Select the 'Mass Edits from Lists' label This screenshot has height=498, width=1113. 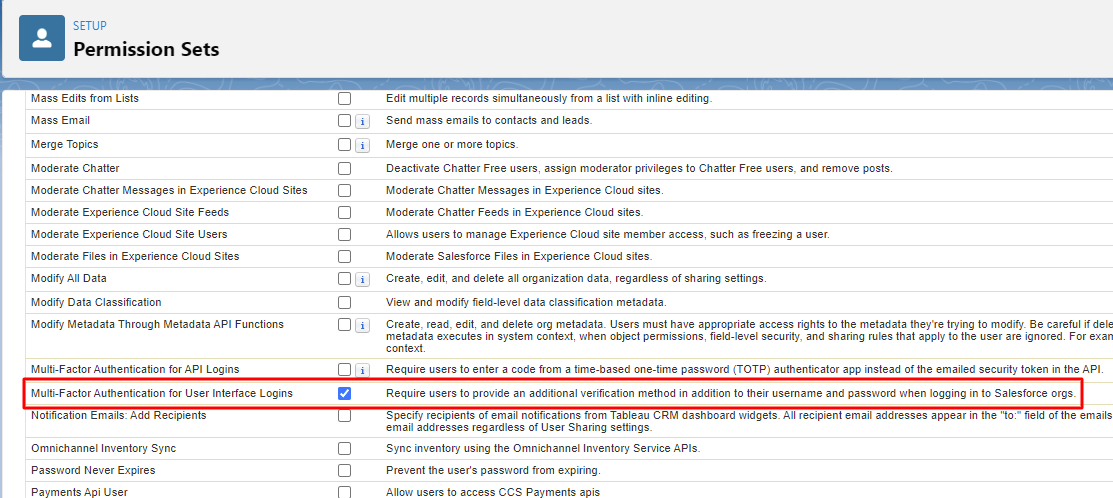click(x=85, y=99)
